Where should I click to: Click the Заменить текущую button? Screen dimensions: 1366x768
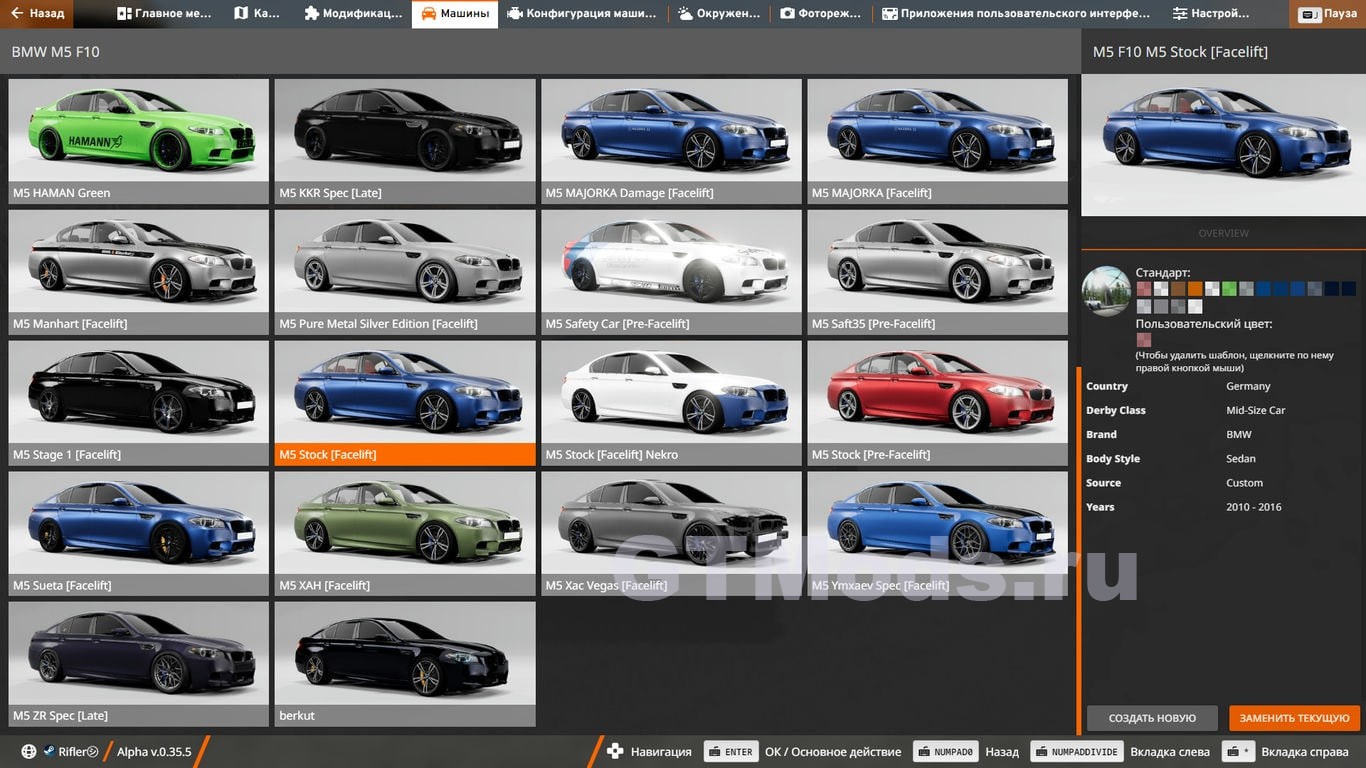coord(1295,718)
